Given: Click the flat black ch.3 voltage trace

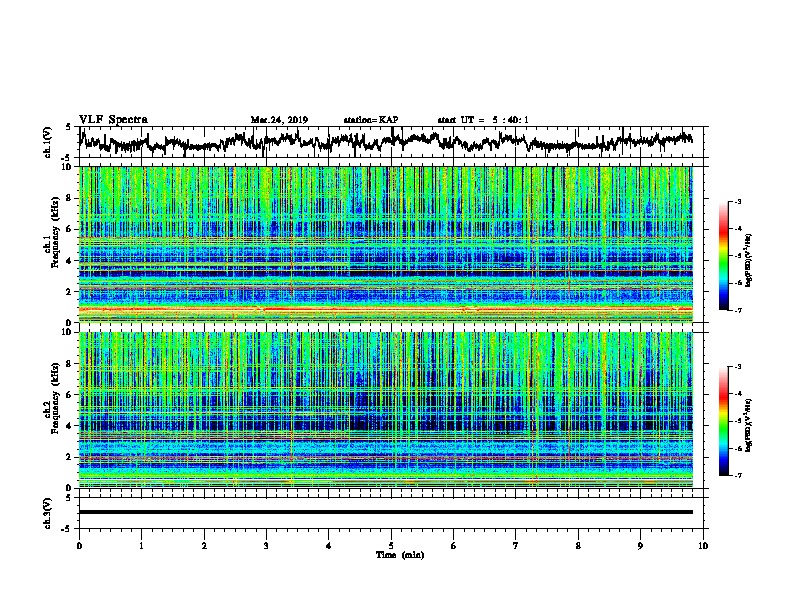Looking at the screenshot, I should [x=386, y=512].
